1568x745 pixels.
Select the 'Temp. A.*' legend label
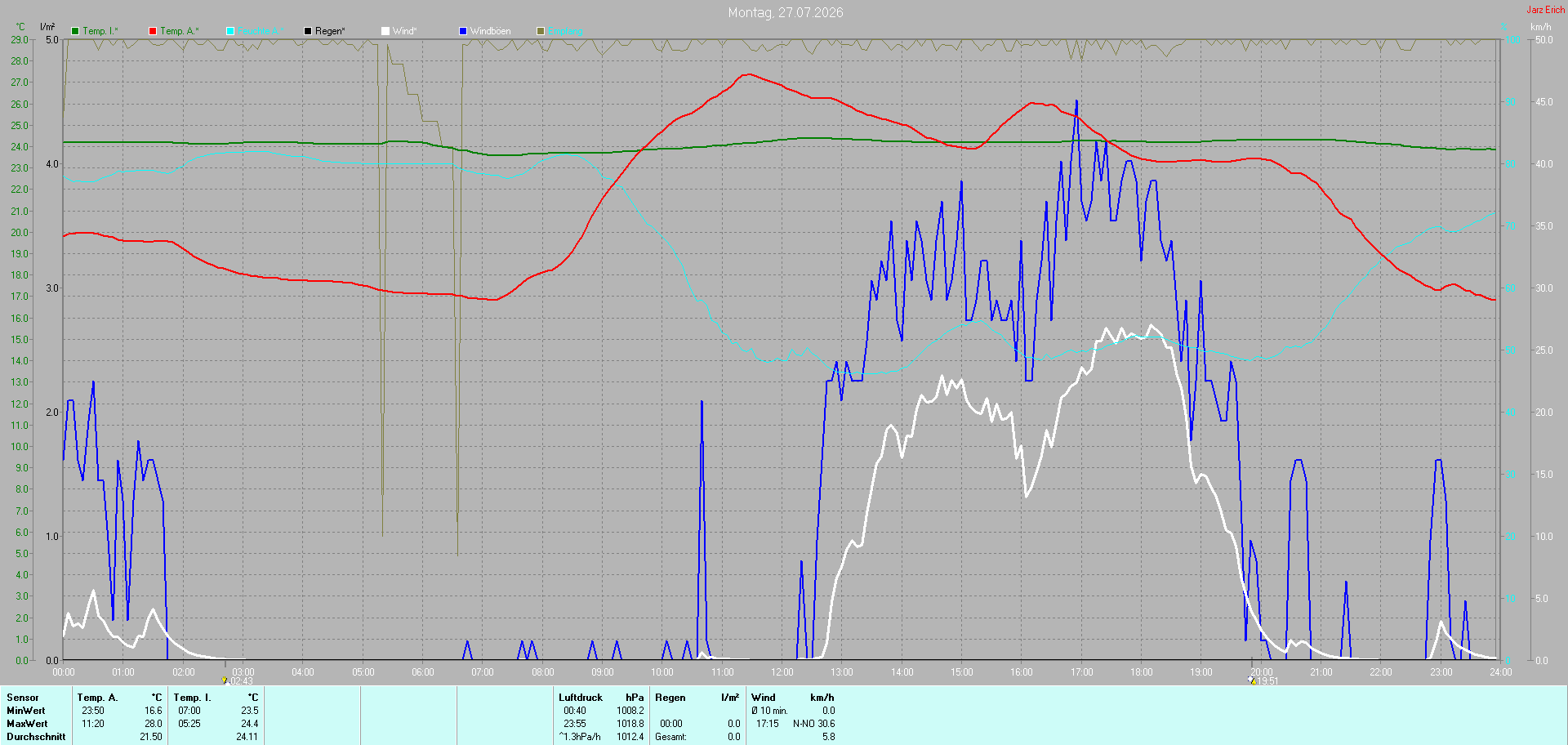[180, 31]
